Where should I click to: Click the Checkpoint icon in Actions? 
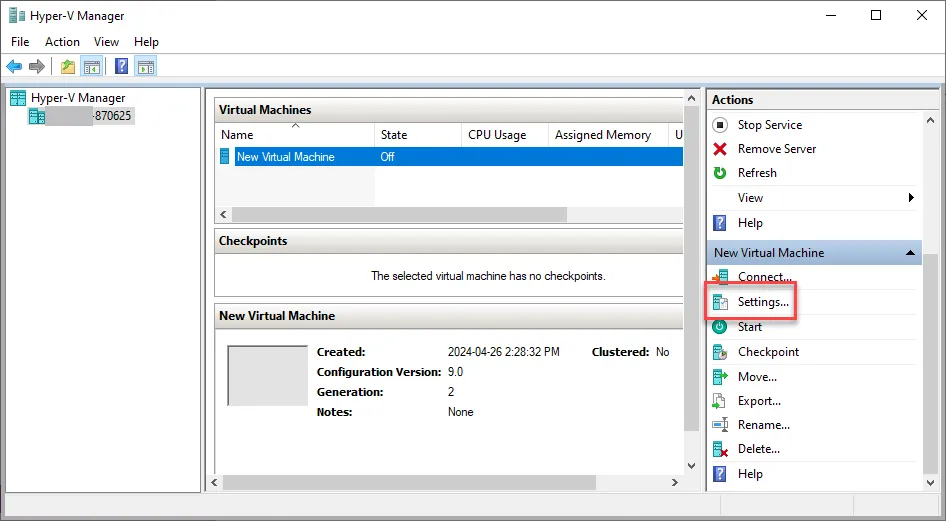click(720, 352)
